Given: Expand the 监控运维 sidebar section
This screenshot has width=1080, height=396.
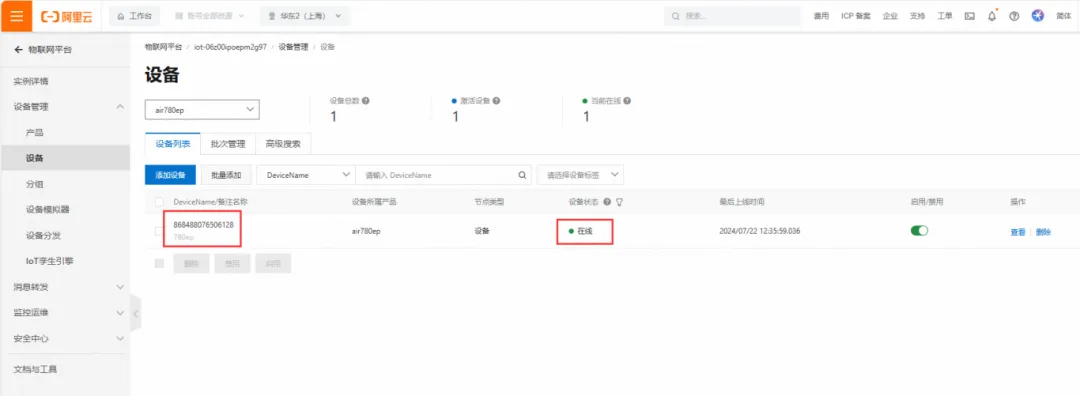Looking at the screenshot, I should (65, 312).
